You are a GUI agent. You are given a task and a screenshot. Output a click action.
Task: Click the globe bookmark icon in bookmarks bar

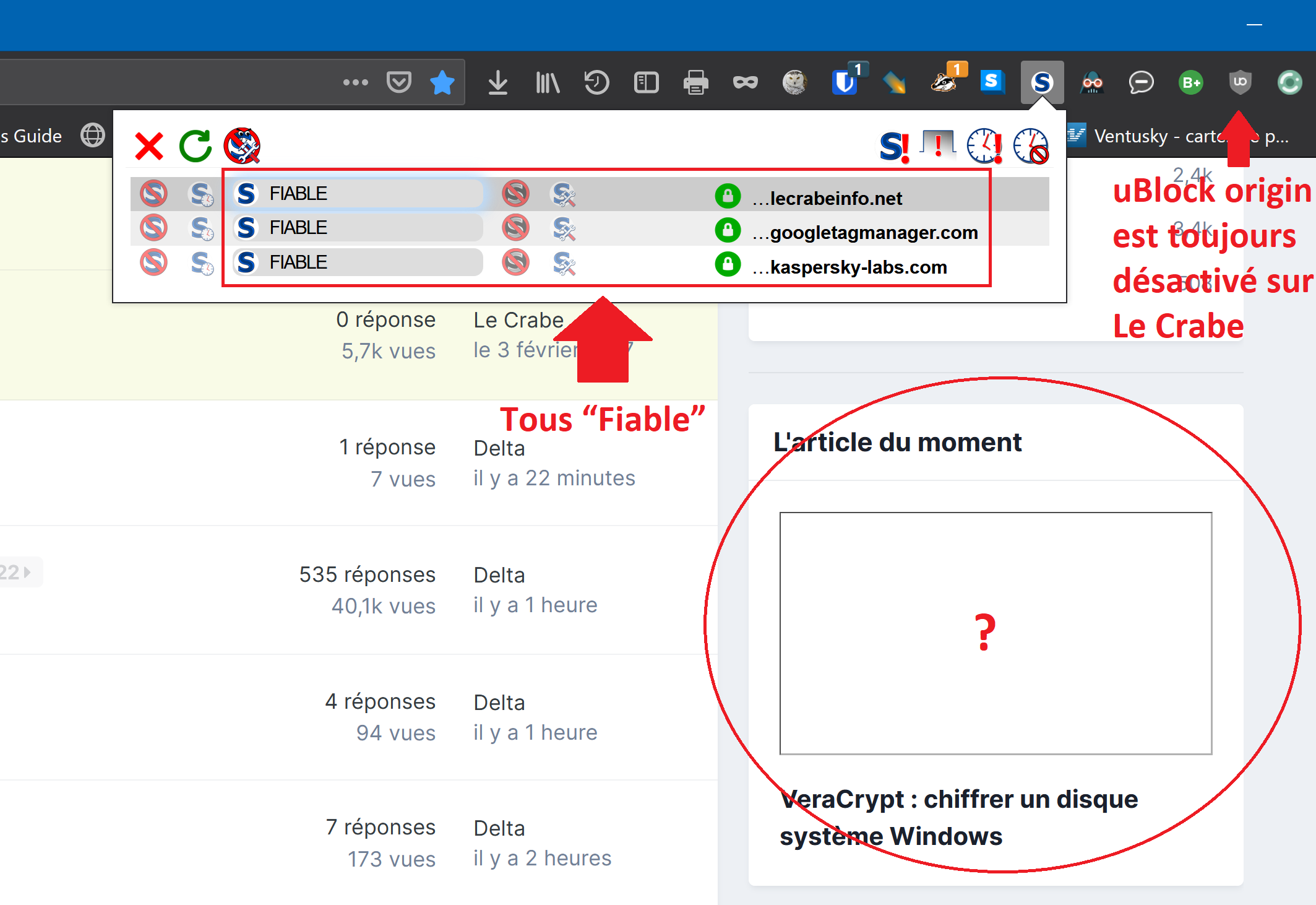point(93,135)
